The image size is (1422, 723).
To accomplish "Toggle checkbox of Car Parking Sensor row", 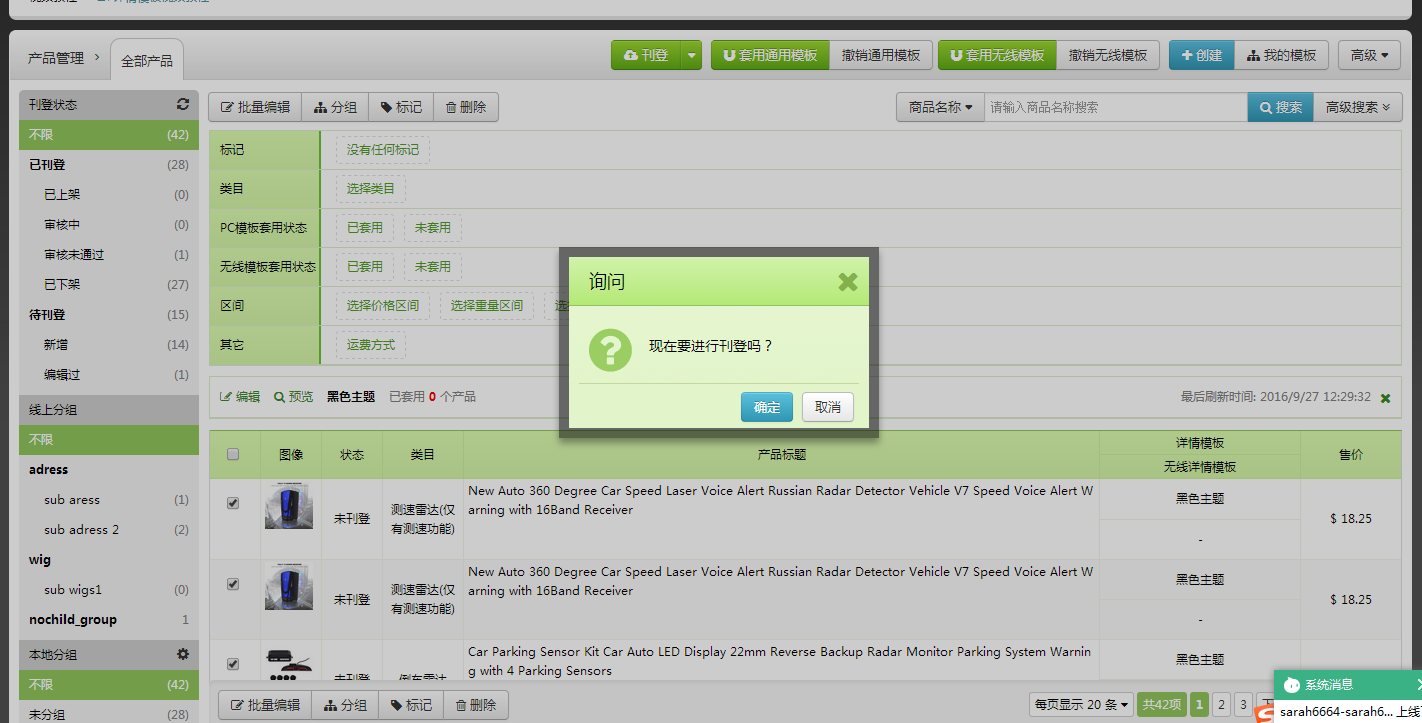I will pos(233,664).
